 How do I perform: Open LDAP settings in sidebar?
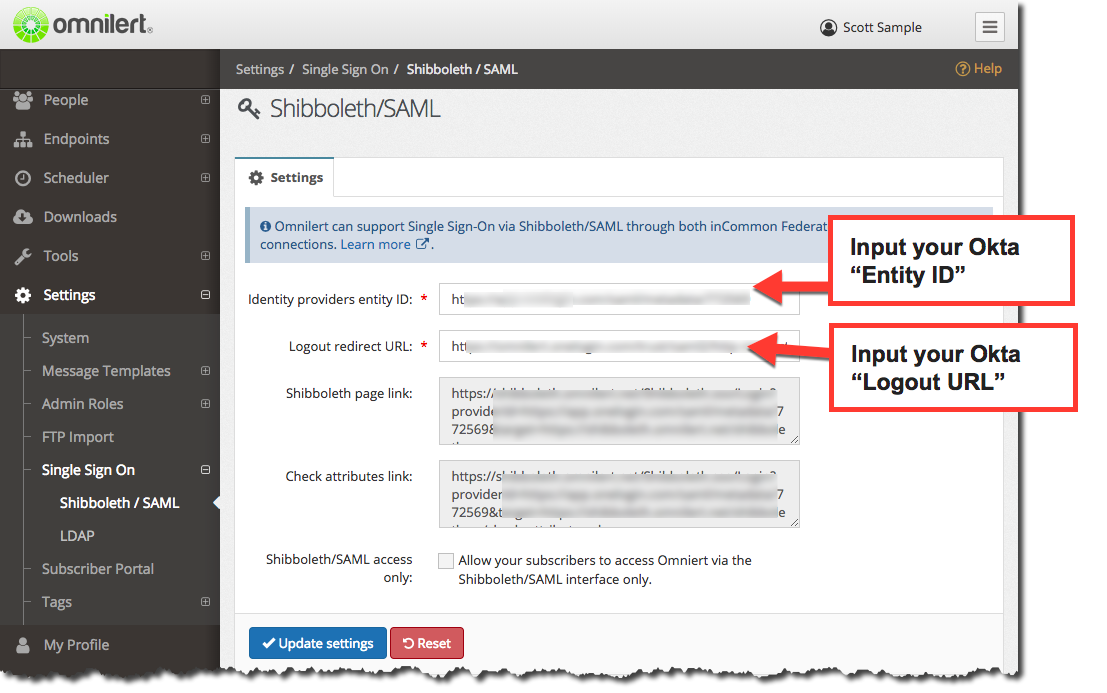(77, 536)
